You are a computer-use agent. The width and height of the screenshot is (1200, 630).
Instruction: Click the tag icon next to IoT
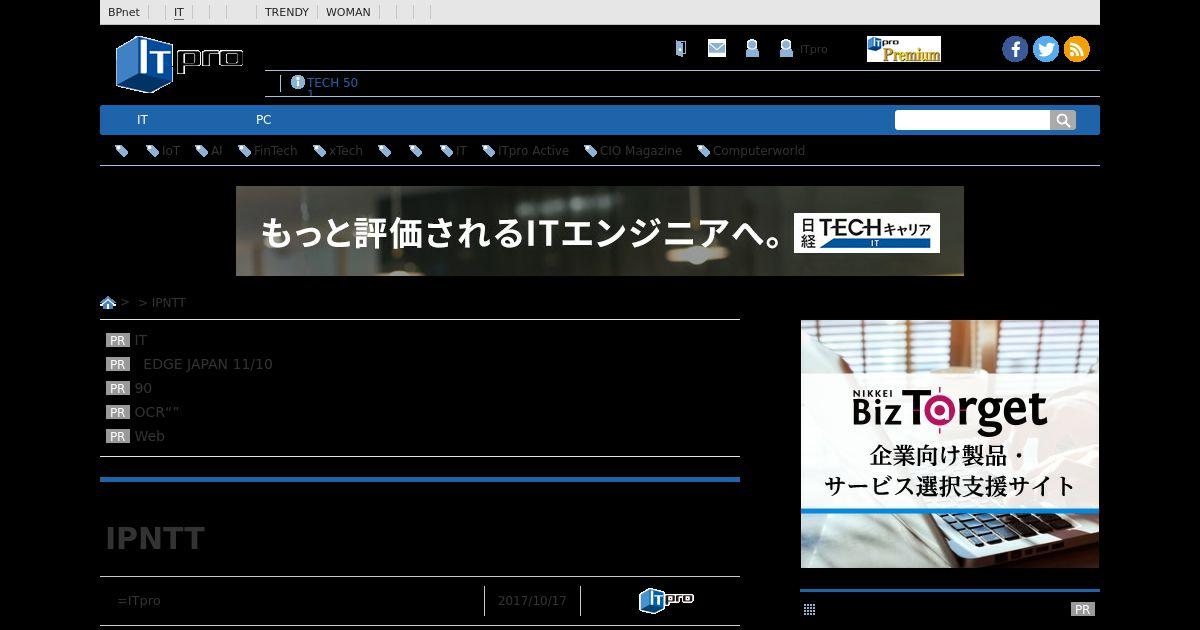(153, 151)
